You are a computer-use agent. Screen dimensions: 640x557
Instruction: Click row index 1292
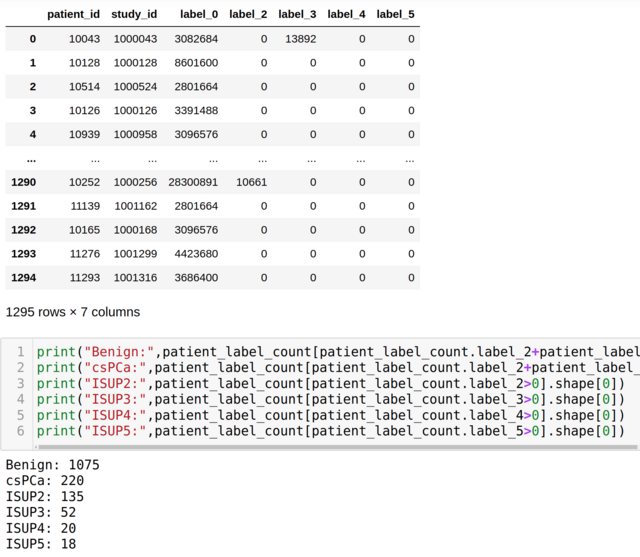(x=24, y=230)
